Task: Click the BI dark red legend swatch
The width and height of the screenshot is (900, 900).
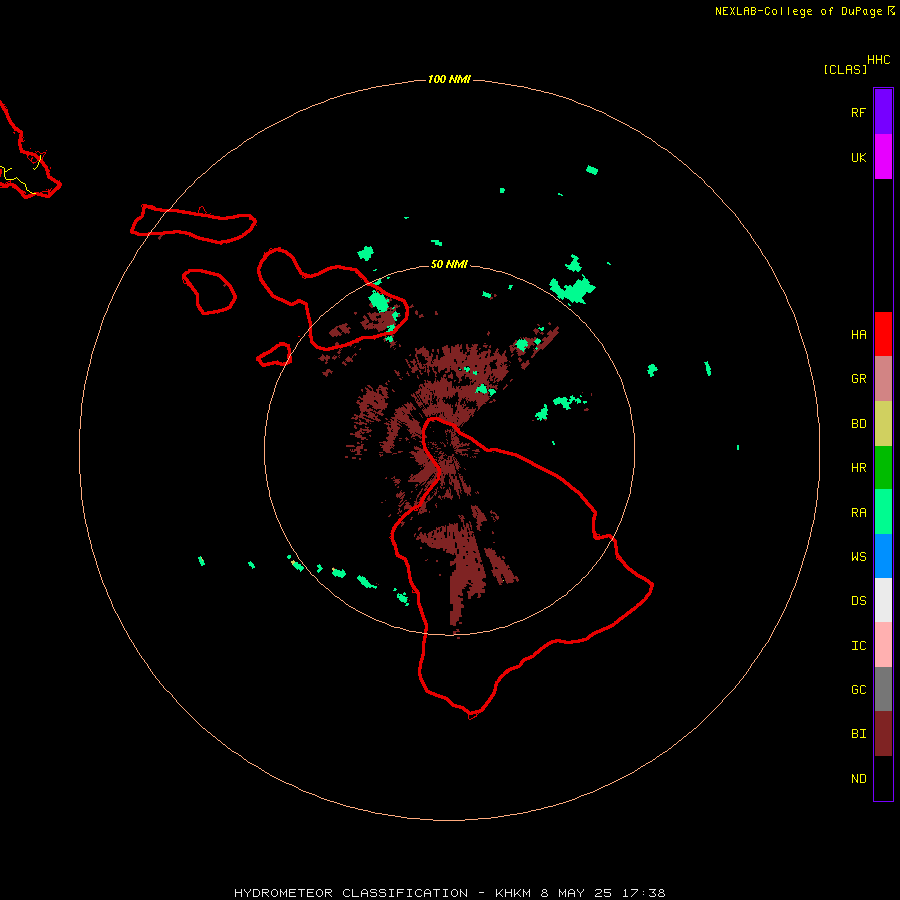Action: [883, 734]
